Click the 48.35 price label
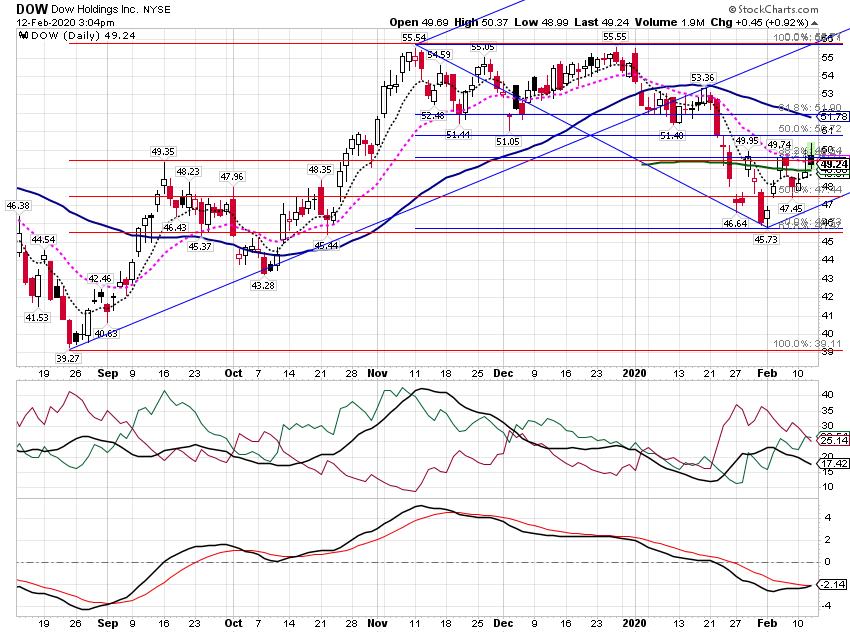This screenshot has height=633, width=850. coord(320,170)
